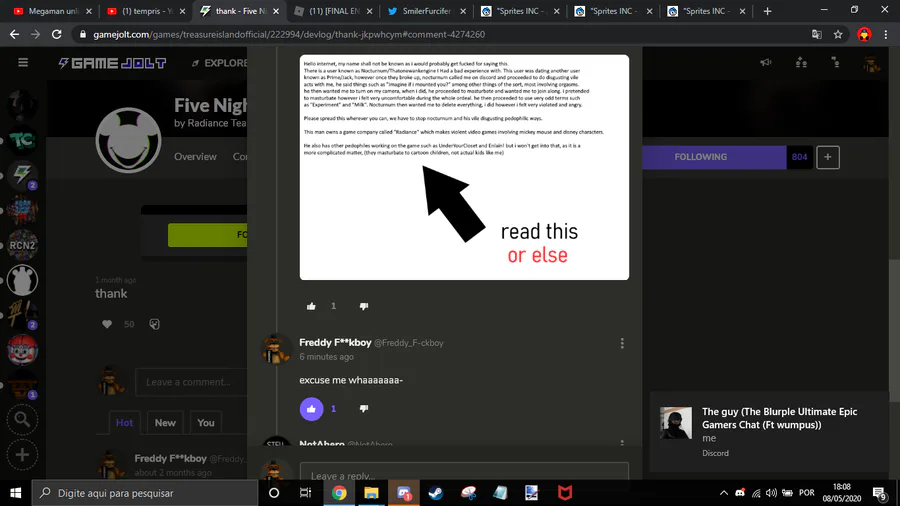The image size is (900, 506).
Task: Click the sticker icon under the post
Action: [154, 324]
